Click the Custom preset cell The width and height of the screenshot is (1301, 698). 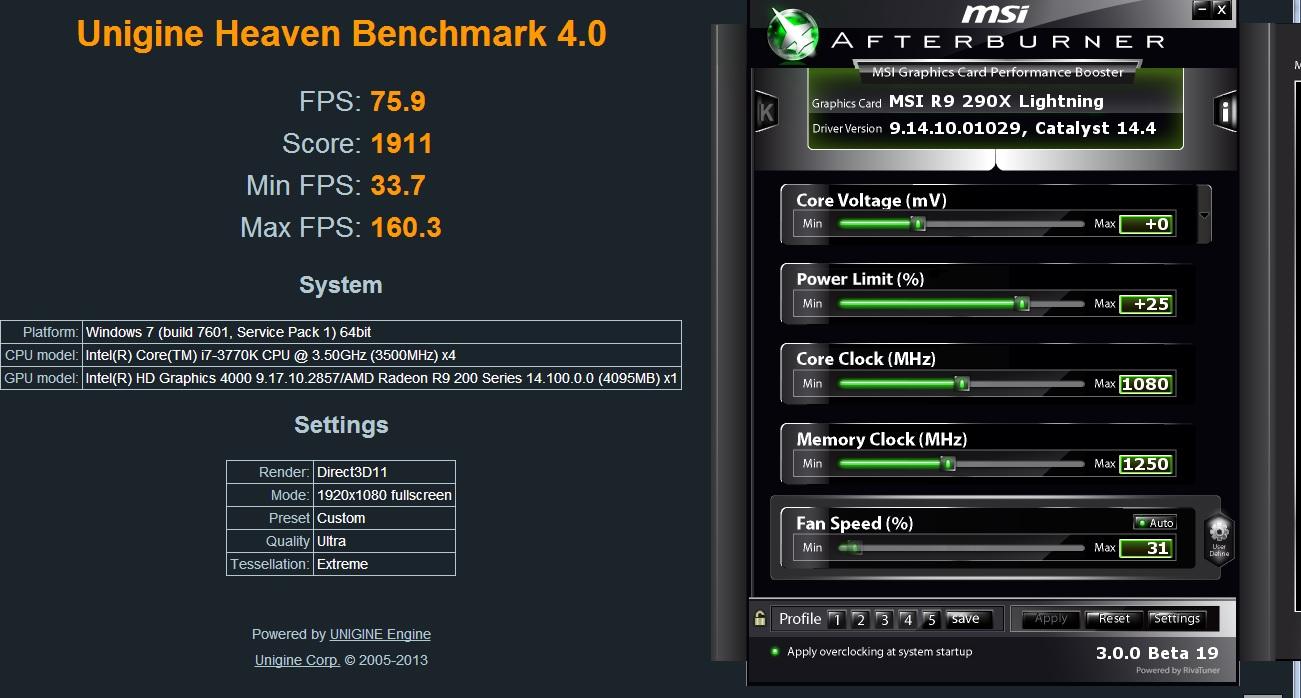(385, 518)
